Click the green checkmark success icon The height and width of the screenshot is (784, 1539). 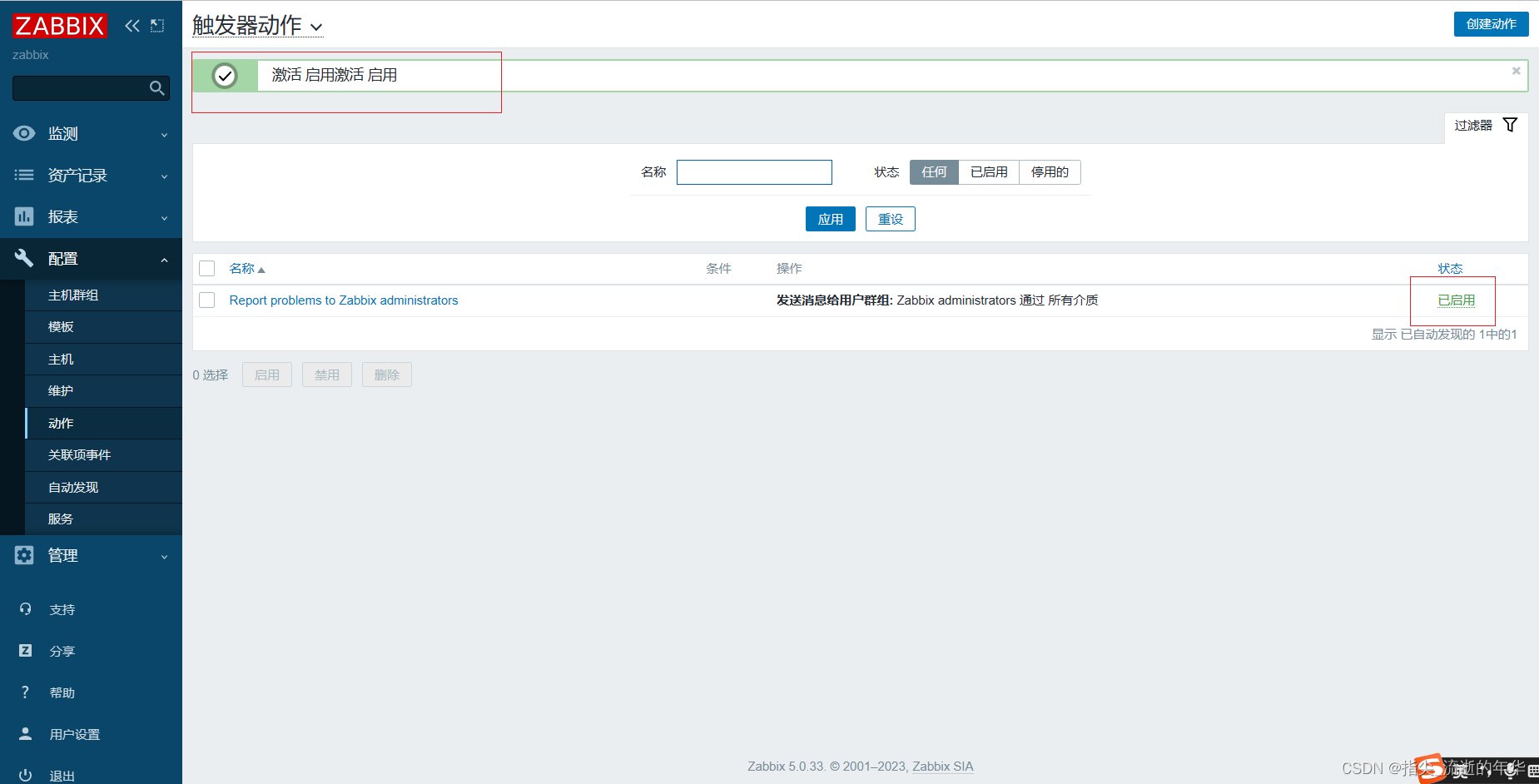pos(225,76)
